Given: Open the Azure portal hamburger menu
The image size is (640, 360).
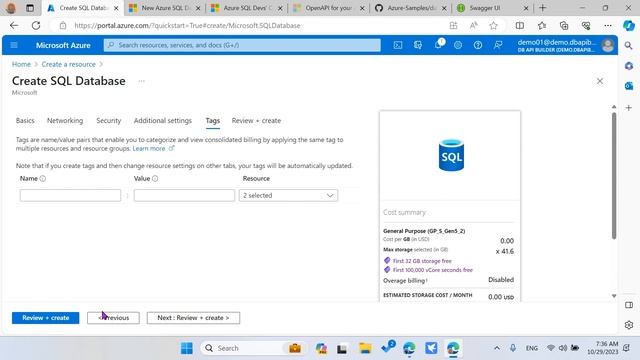Looking at the screenshot, I should pos(14,45).
